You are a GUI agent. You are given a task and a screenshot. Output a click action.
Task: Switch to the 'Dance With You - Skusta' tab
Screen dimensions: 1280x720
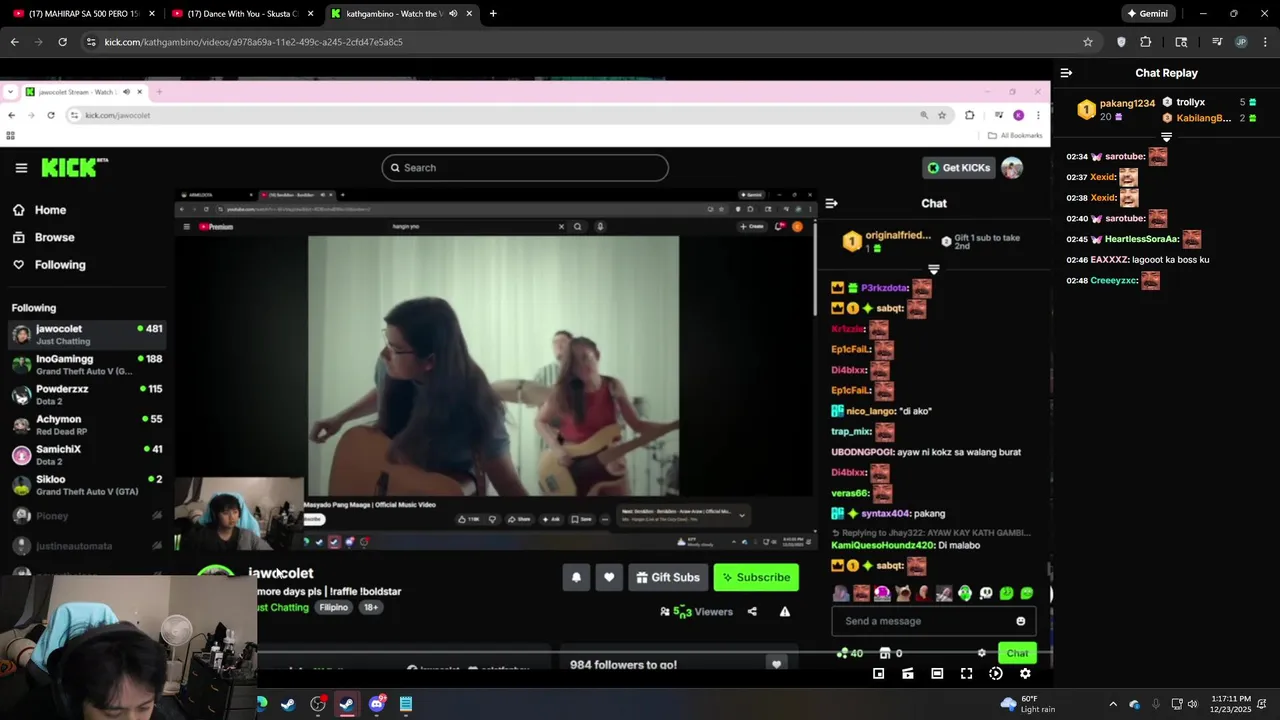[x=243, y=14]
